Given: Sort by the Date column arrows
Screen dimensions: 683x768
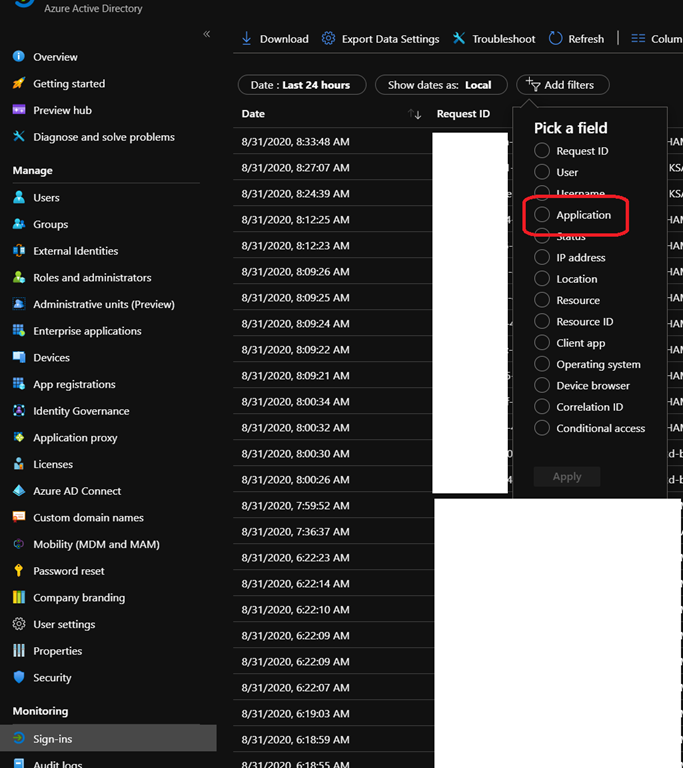Looking at the screenshot, I should tap(415, 114).
